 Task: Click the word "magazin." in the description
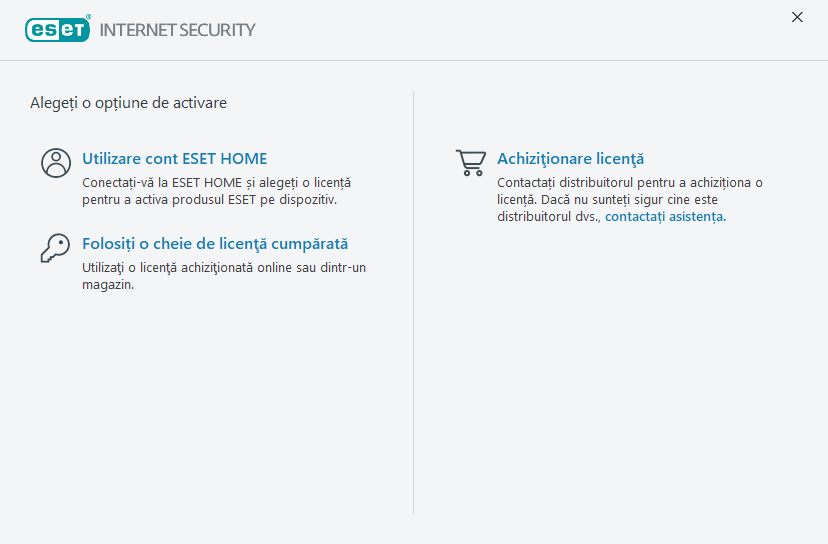click(108, 284)
